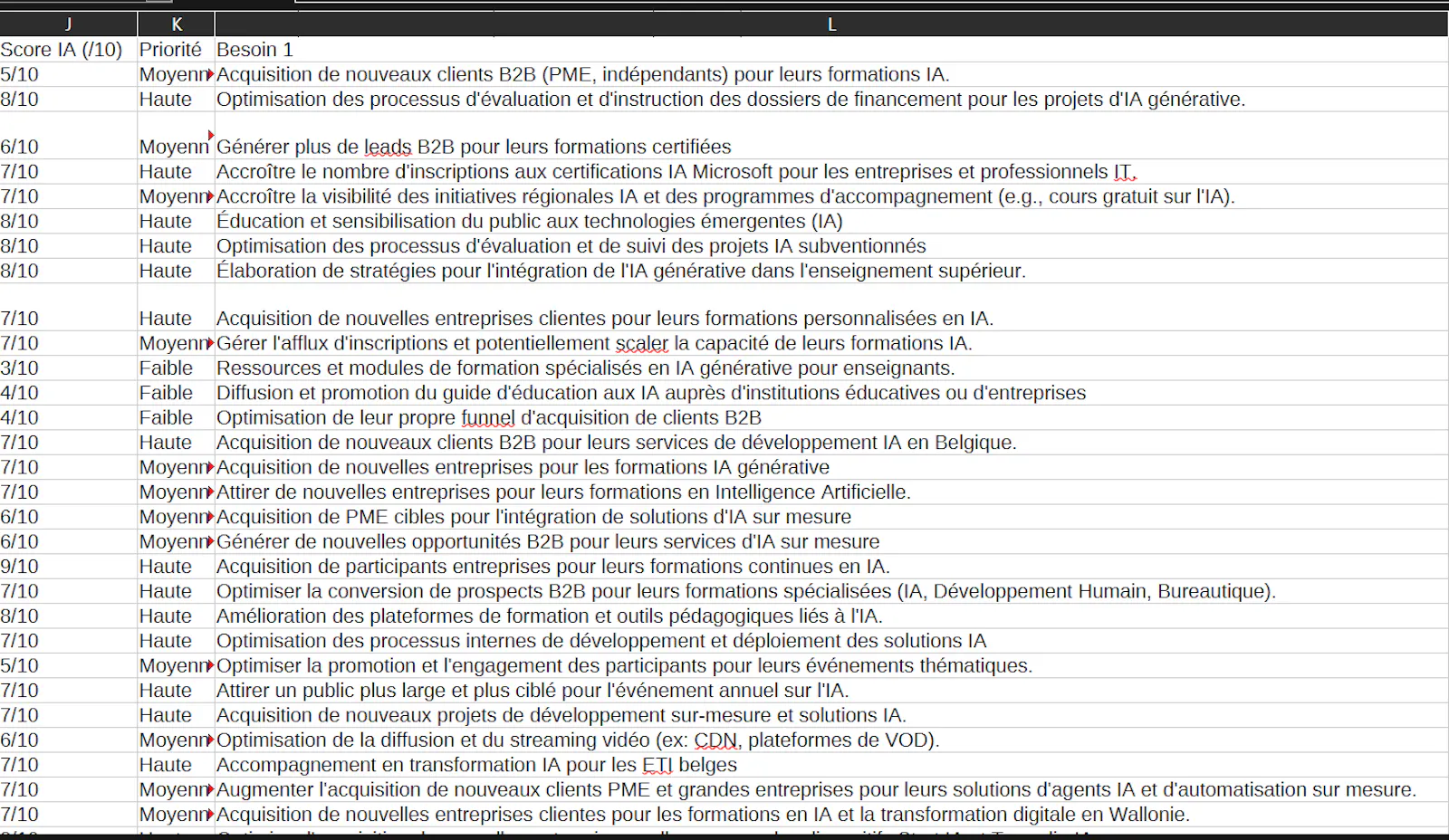Click cell 'Acquisition de nouvelles entreprises pour les formations IA générative'
This screenshot has width=1449, height=840.
pos(831,467)
